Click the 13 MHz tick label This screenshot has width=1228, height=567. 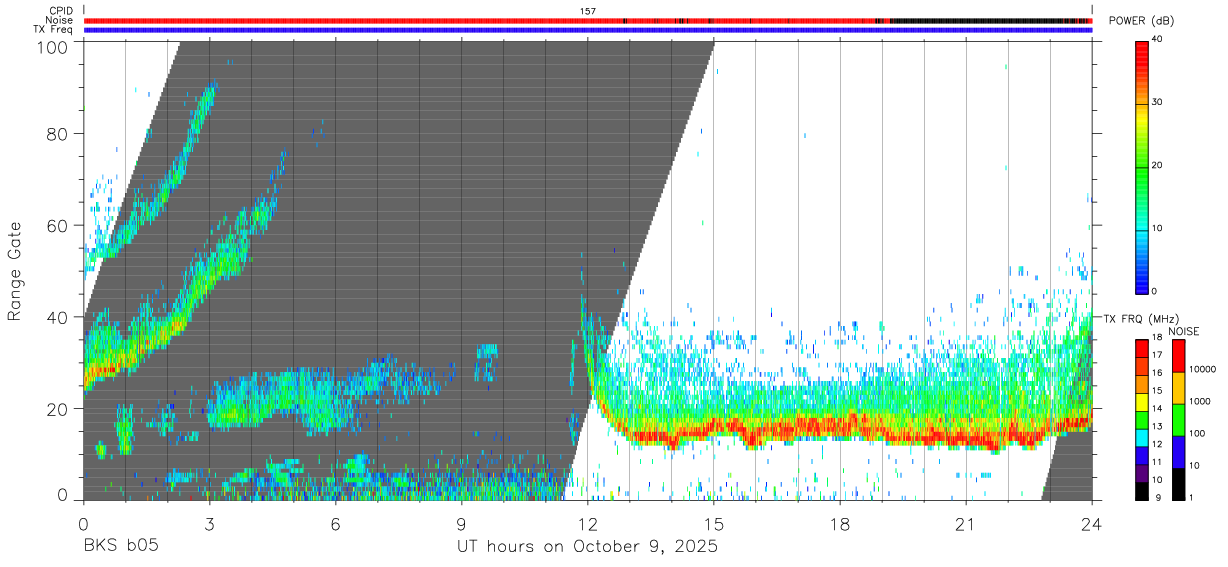(x=1157, y=427)
